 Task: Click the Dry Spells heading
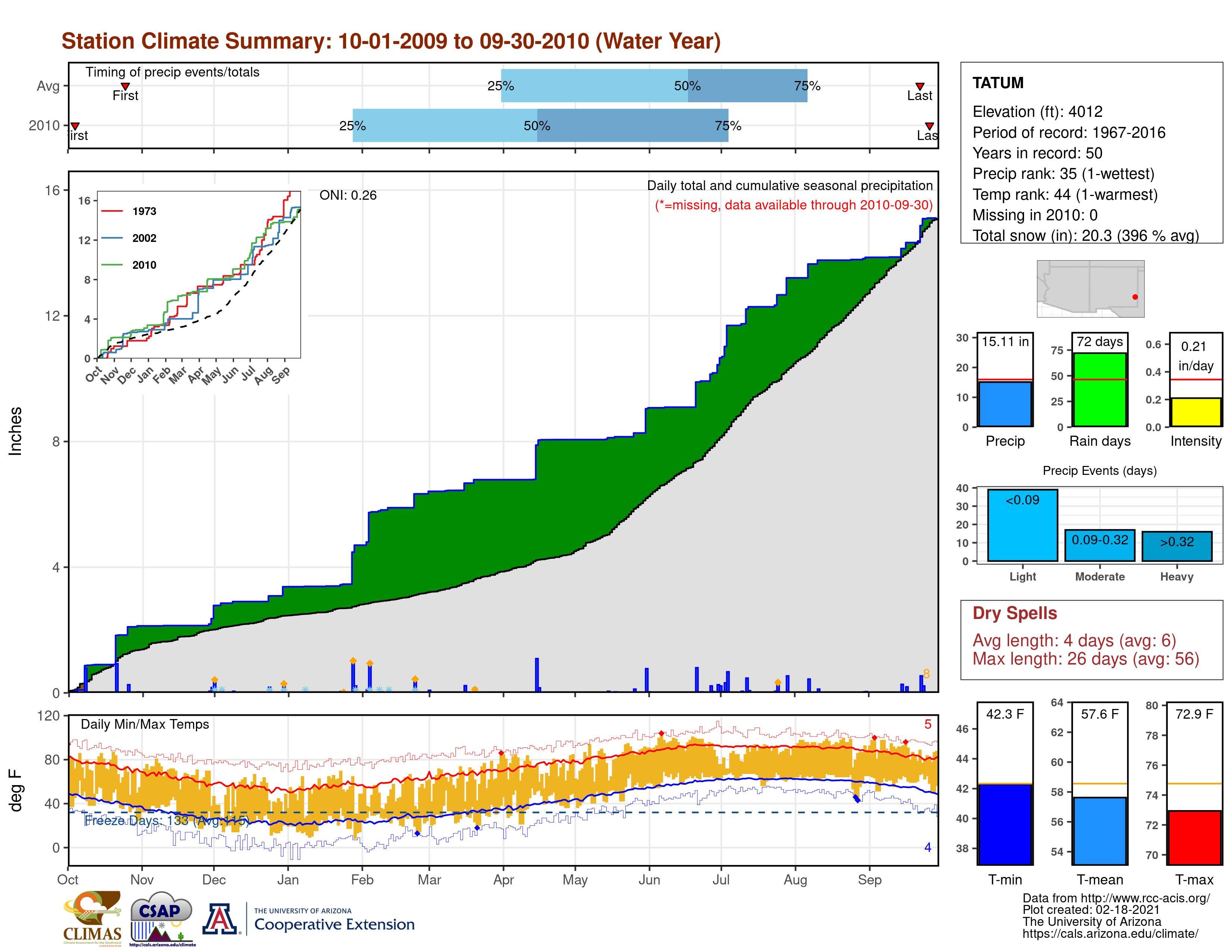point(1015,613)
